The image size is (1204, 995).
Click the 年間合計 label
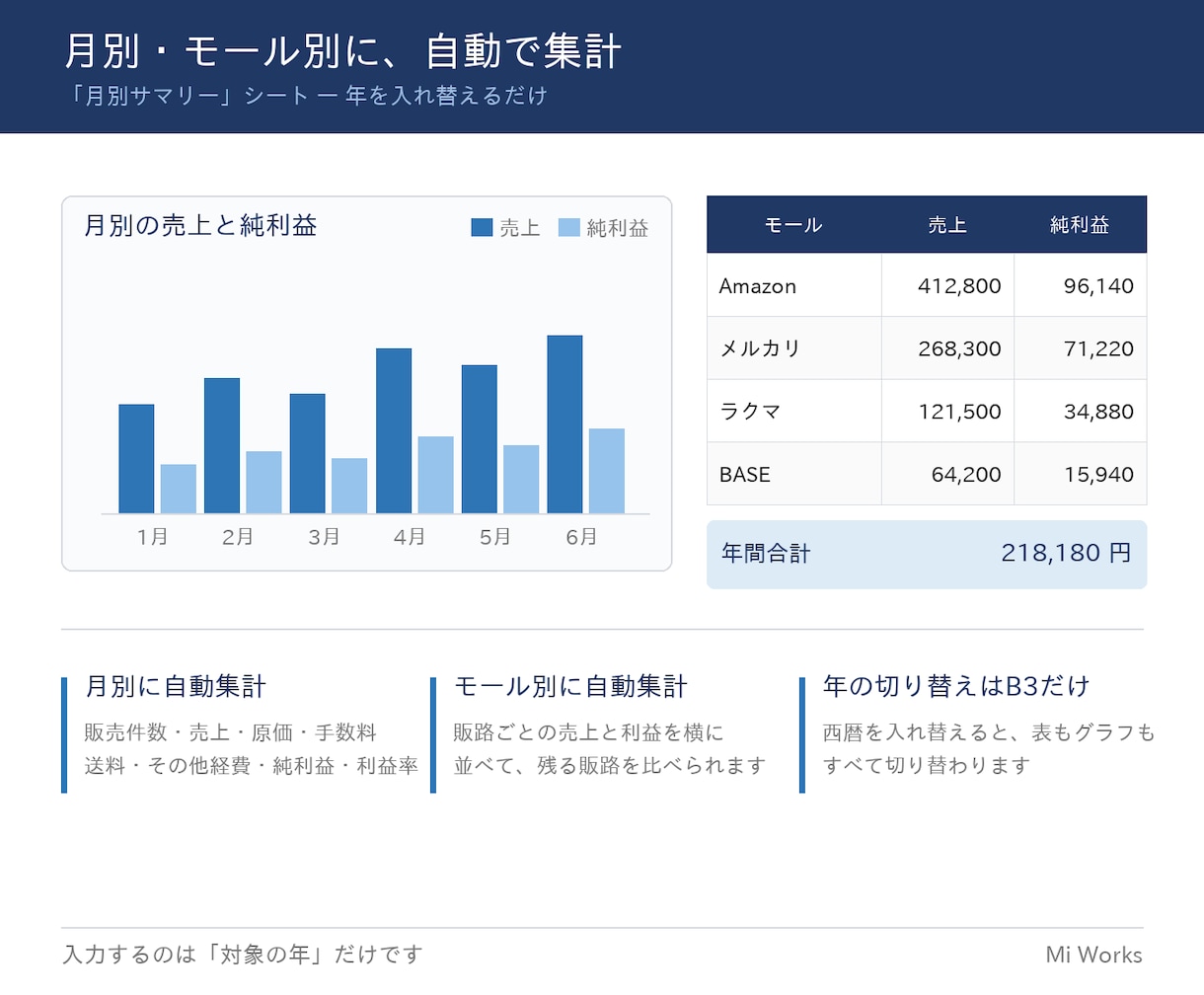point(766,554)
